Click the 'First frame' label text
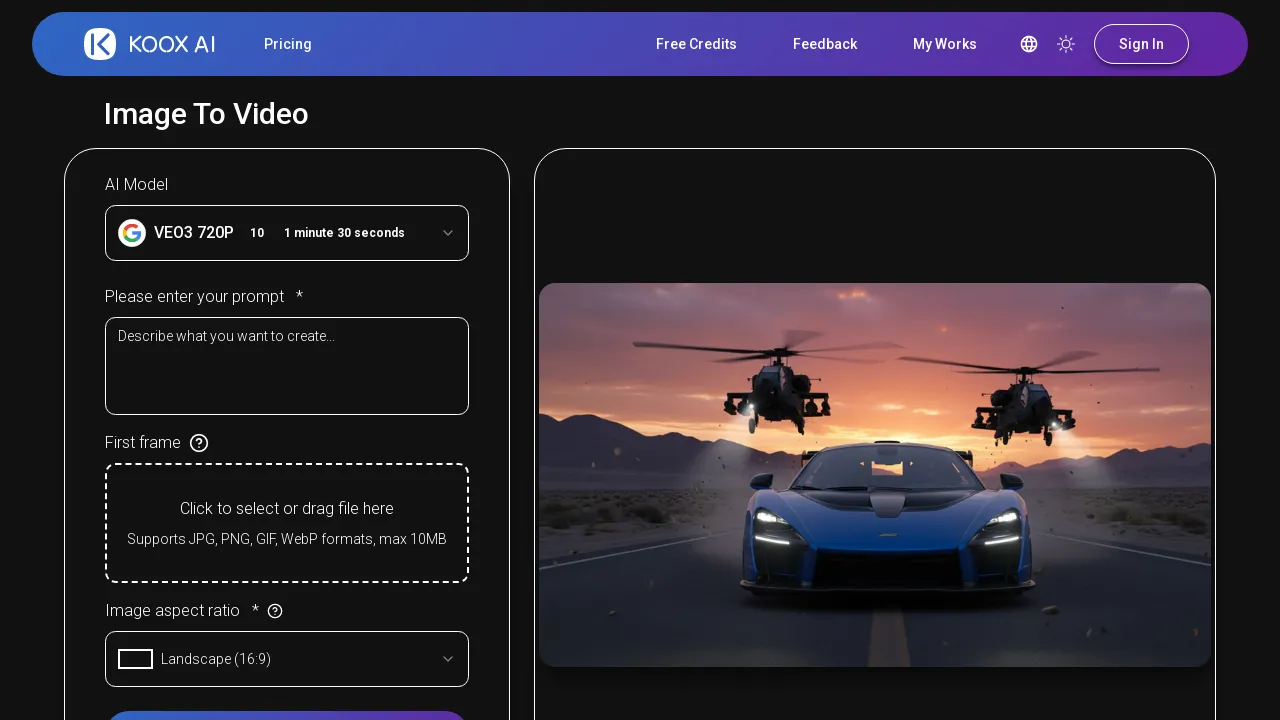1280x720 pixels. pos(143,443)
